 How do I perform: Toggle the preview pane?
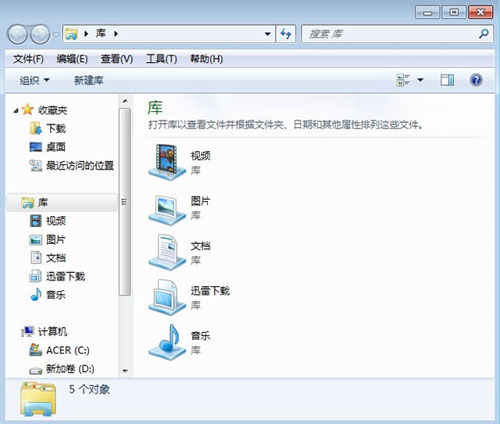click(x=447, y=80)
